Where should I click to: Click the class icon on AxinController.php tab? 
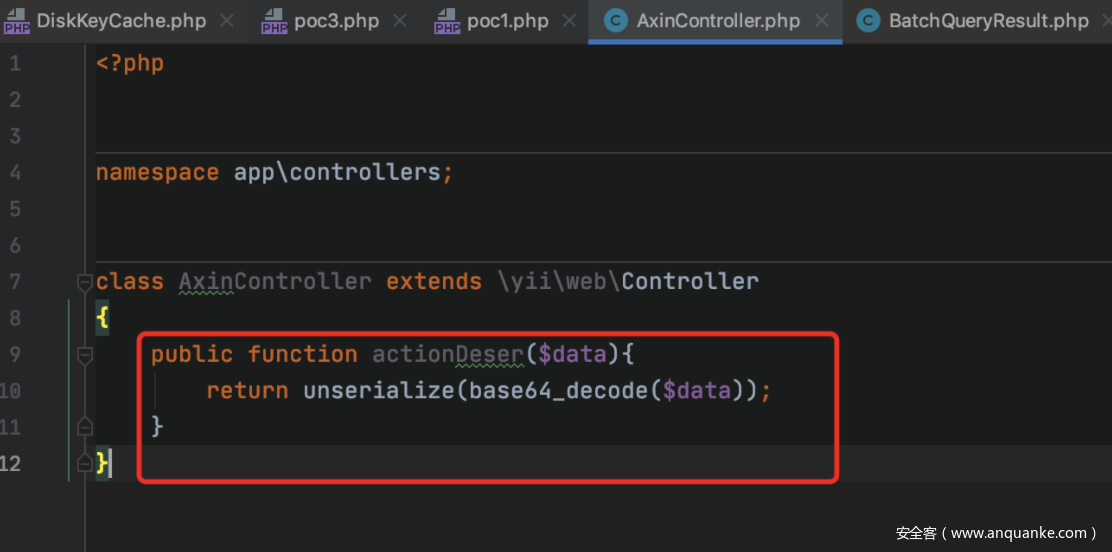click(x=616, y=21)
